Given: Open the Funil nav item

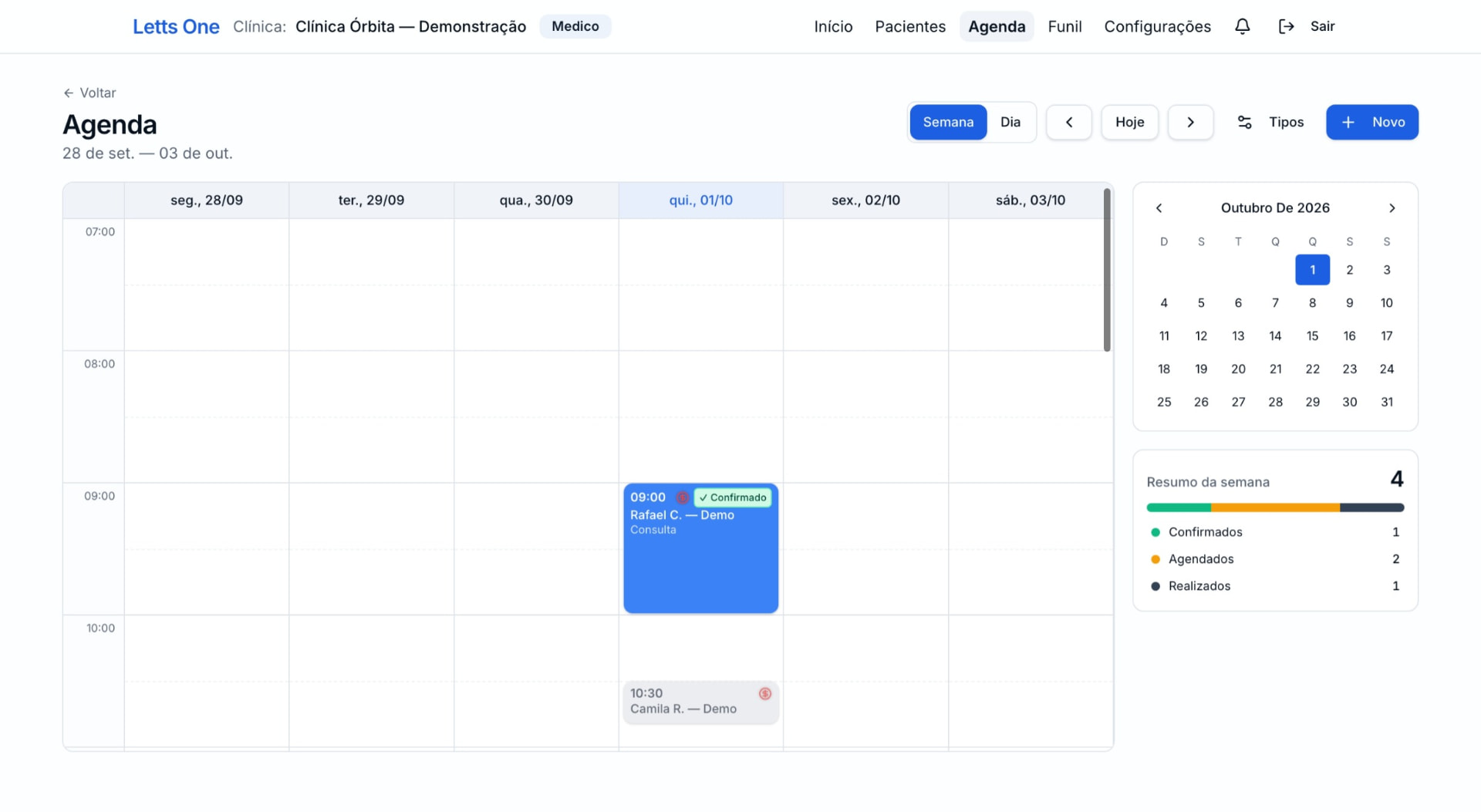Looking at the screenshot, I should pyautogui.click(x=1064, y=26).
